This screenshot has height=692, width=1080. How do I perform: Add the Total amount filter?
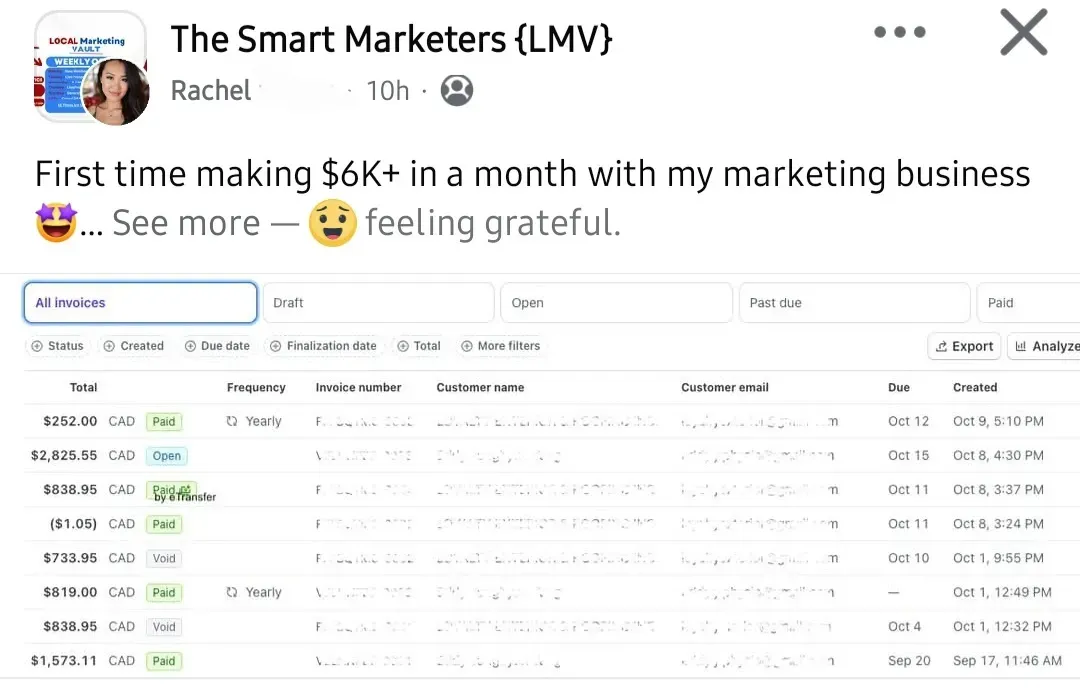(x=419, y=346)
